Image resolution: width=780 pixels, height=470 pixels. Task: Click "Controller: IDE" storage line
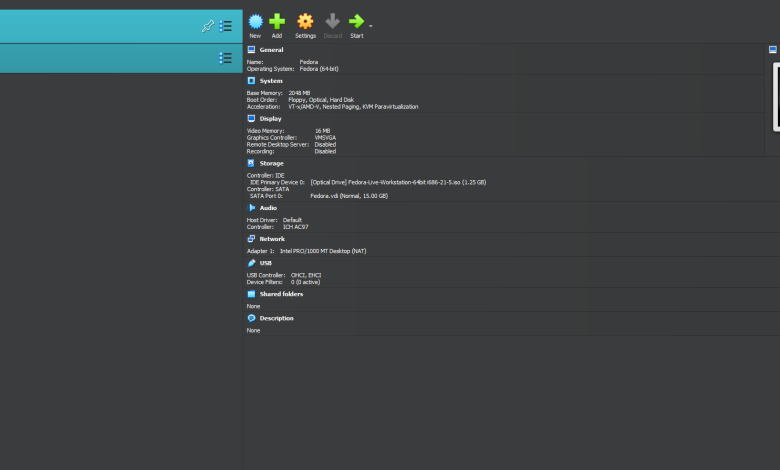tap(266, 176)
